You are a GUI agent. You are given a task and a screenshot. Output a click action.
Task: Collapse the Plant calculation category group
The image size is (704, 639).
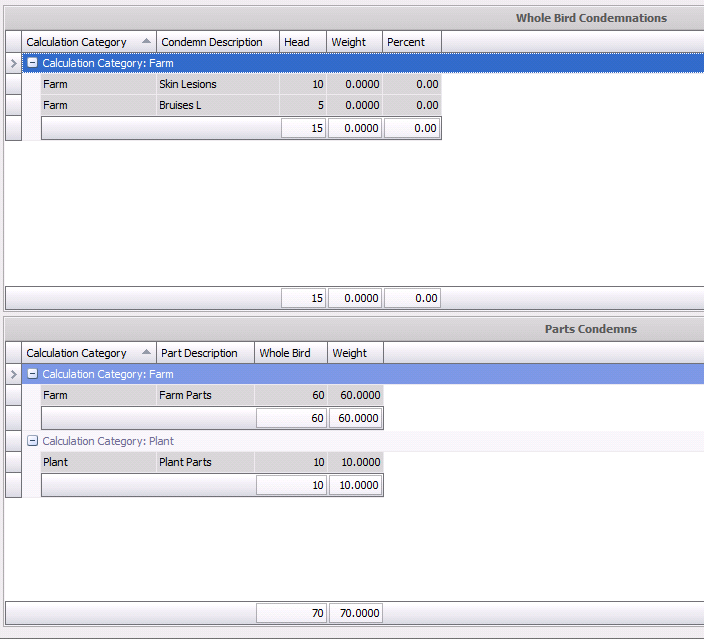pyautogui.click(x=33, y=441)
